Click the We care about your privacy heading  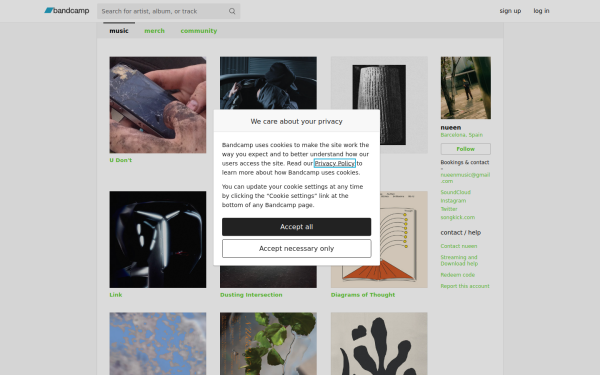[297, 121]
